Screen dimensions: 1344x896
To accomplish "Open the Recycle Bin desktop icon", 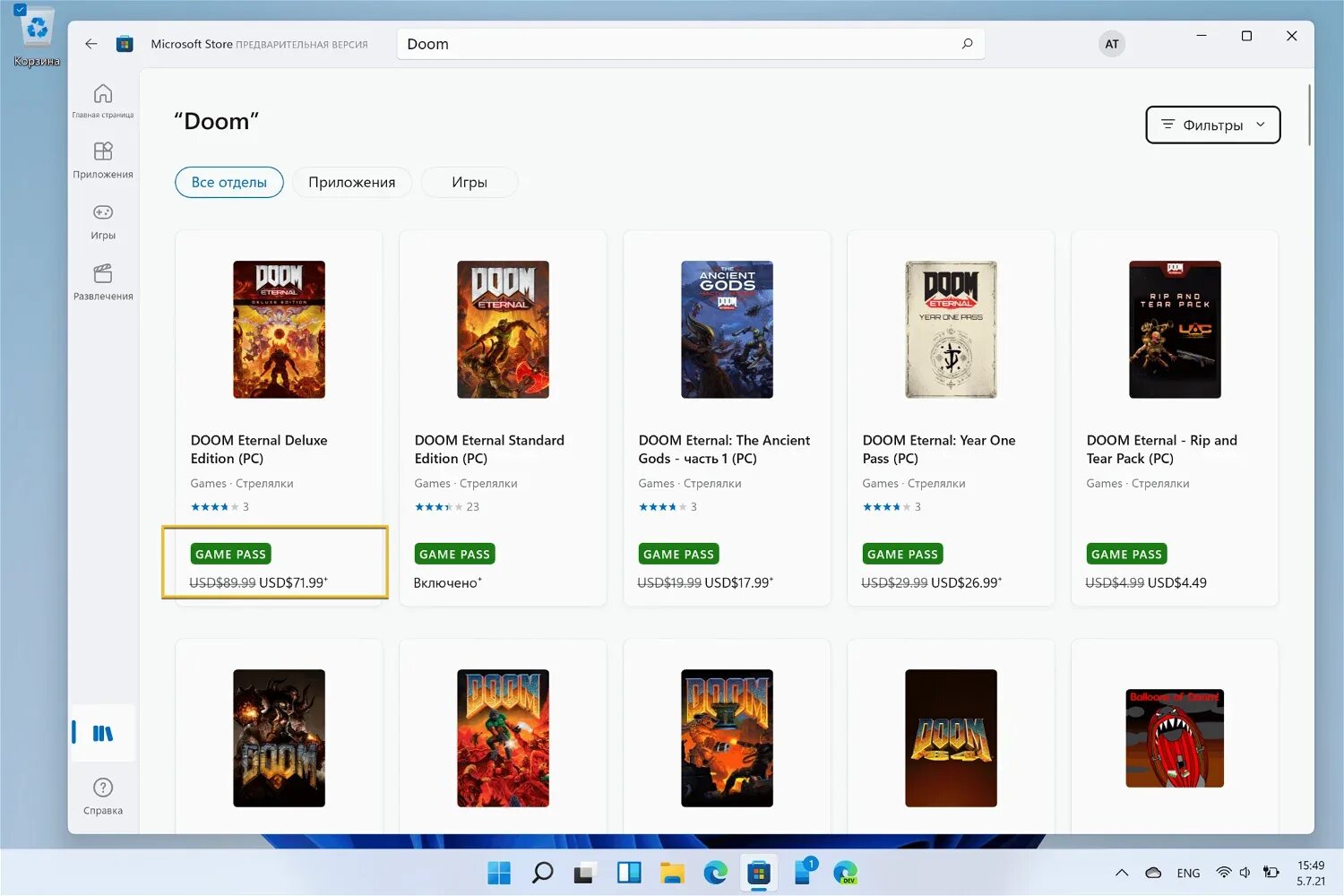I will [37, 36].
